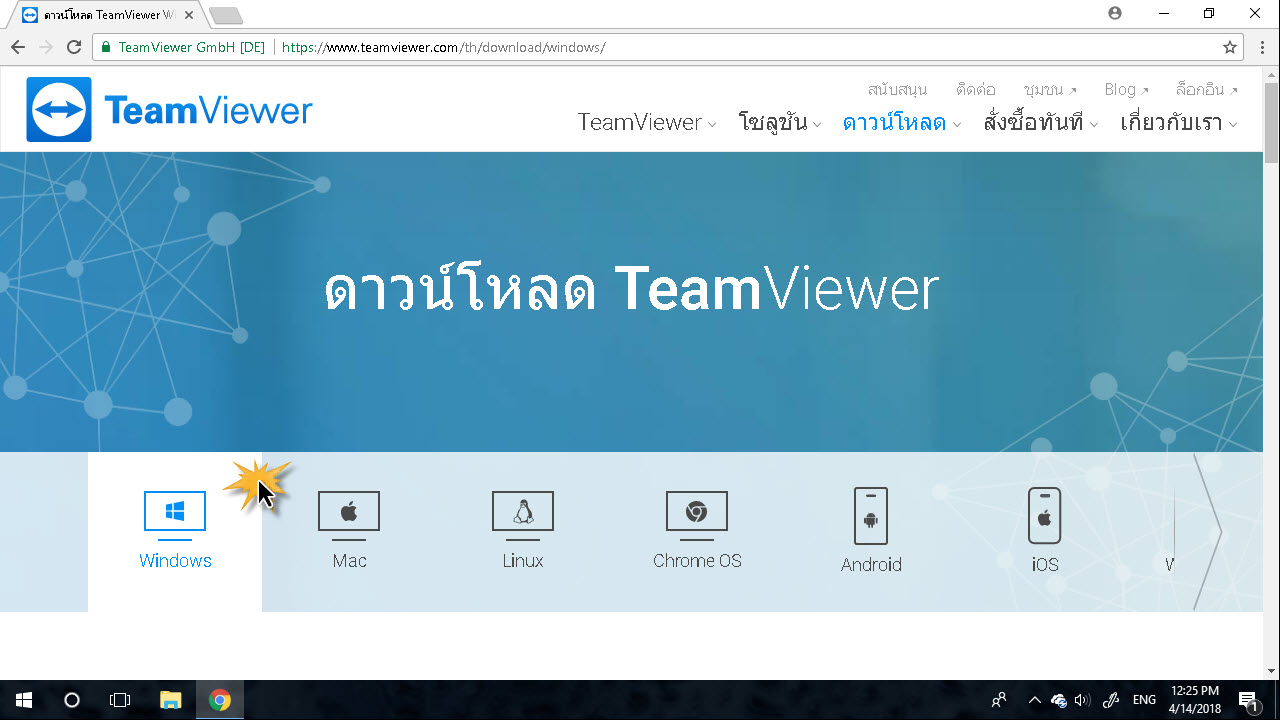Viewport: 1280px width, 720px height.
Task: Click the Android label
Action: pyautogui.click(x=871, y=565)
